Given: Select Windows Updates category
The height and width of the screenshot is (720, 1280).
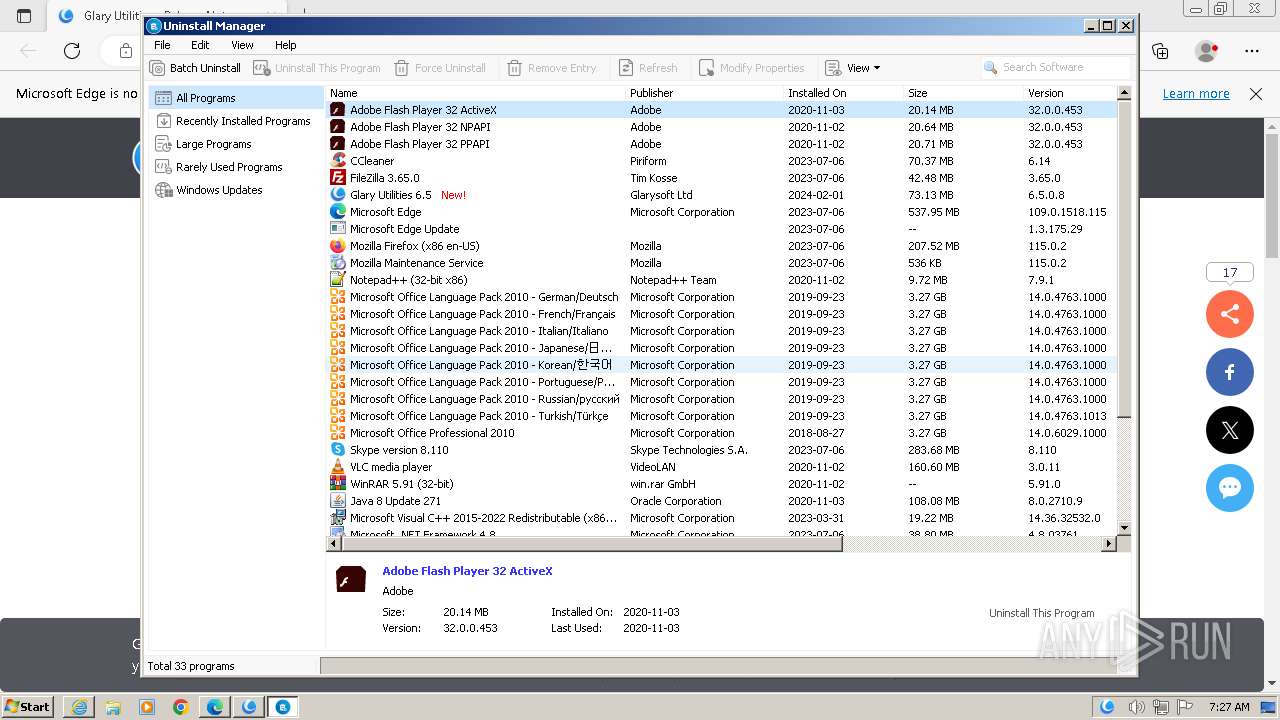Looking at the screenshot, I should pos(236,190).
